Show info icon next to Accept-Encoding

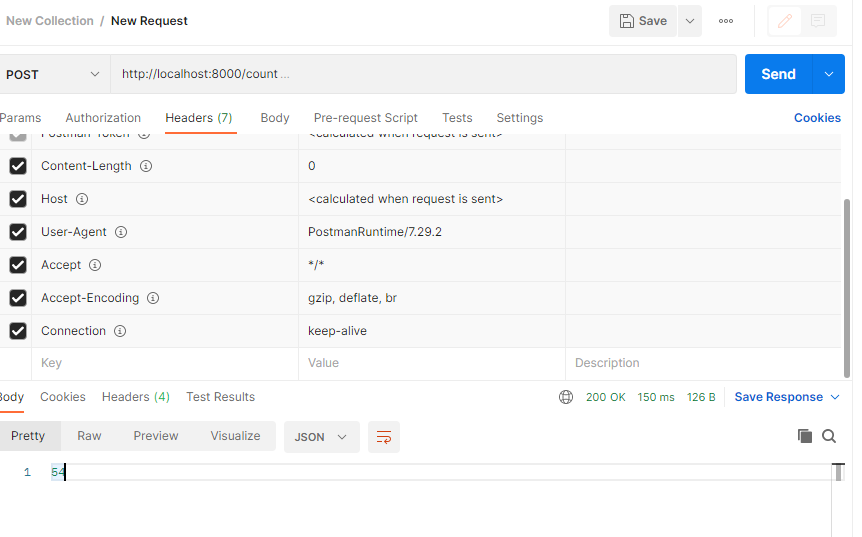pos(153,298)
